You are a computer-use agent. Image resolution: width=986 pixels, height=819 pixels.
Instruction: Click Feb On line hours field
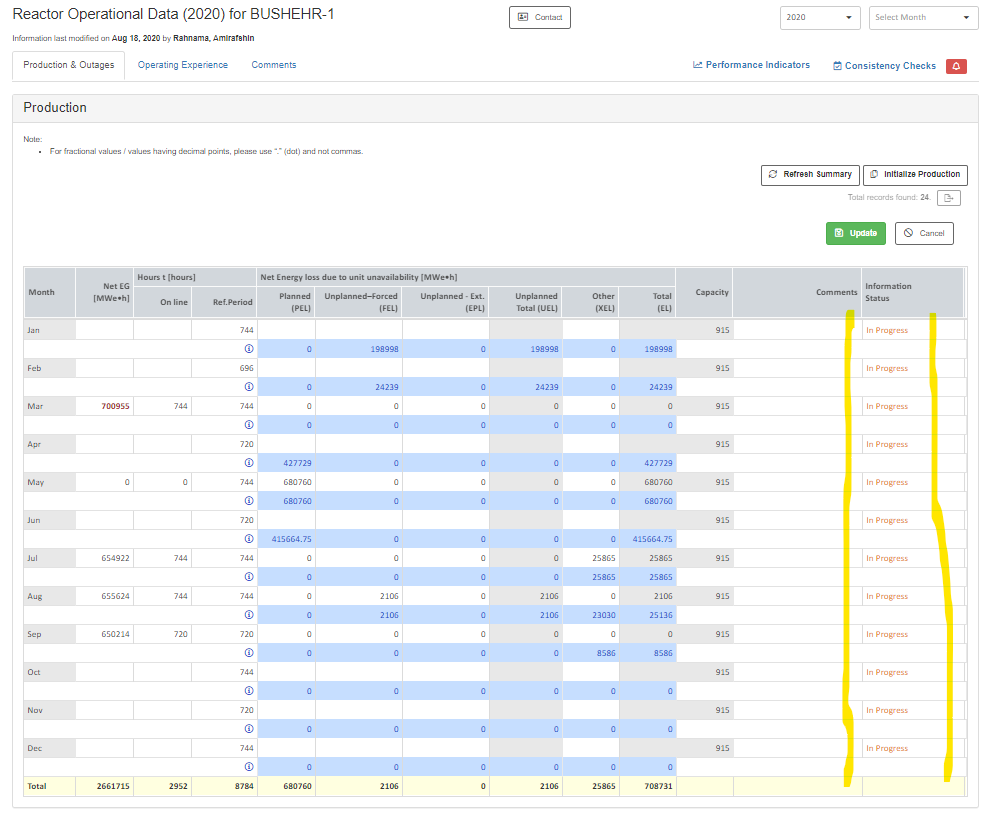click(162, 368)
